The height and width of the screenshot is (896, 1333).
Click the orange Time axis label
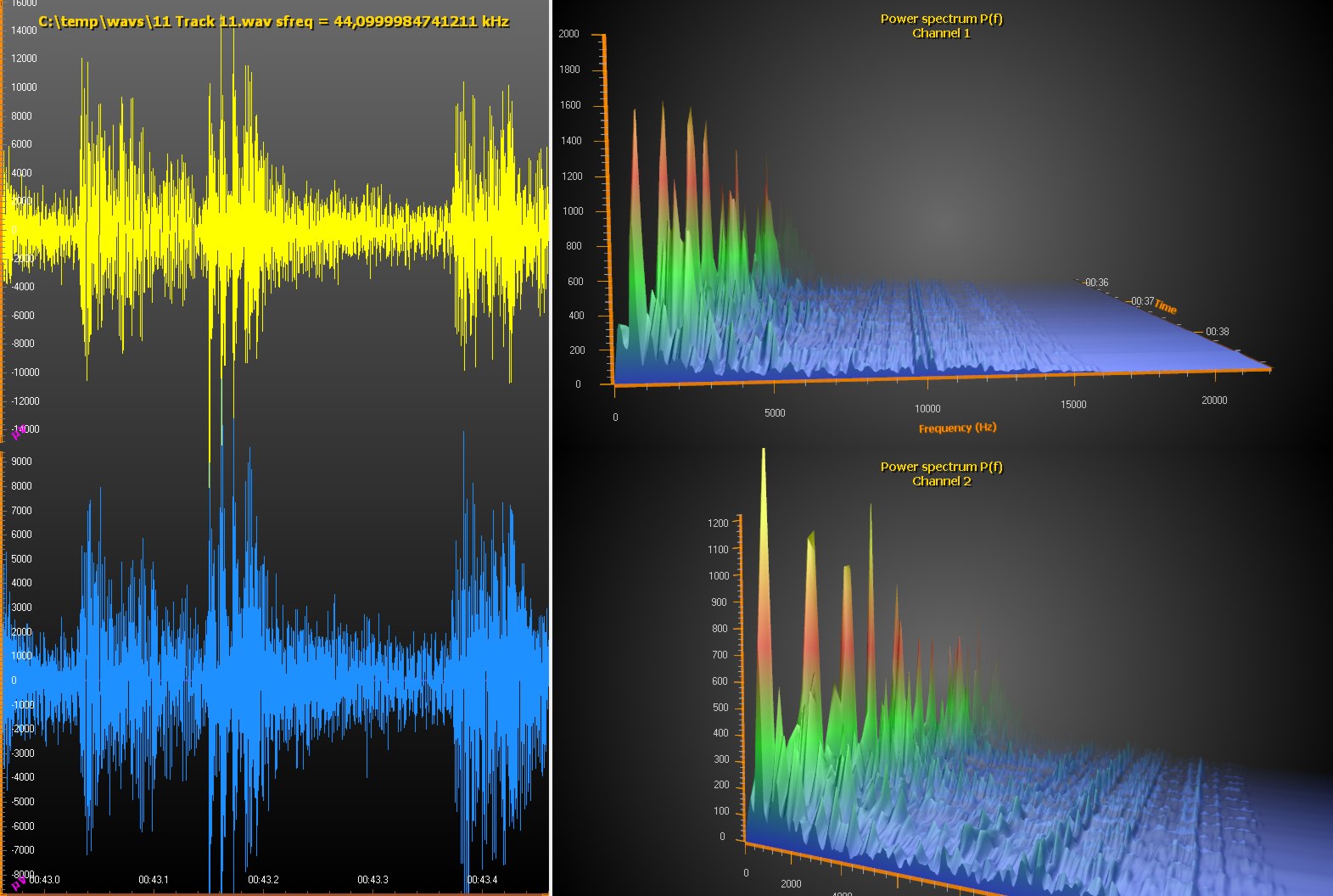point(1166,308)
